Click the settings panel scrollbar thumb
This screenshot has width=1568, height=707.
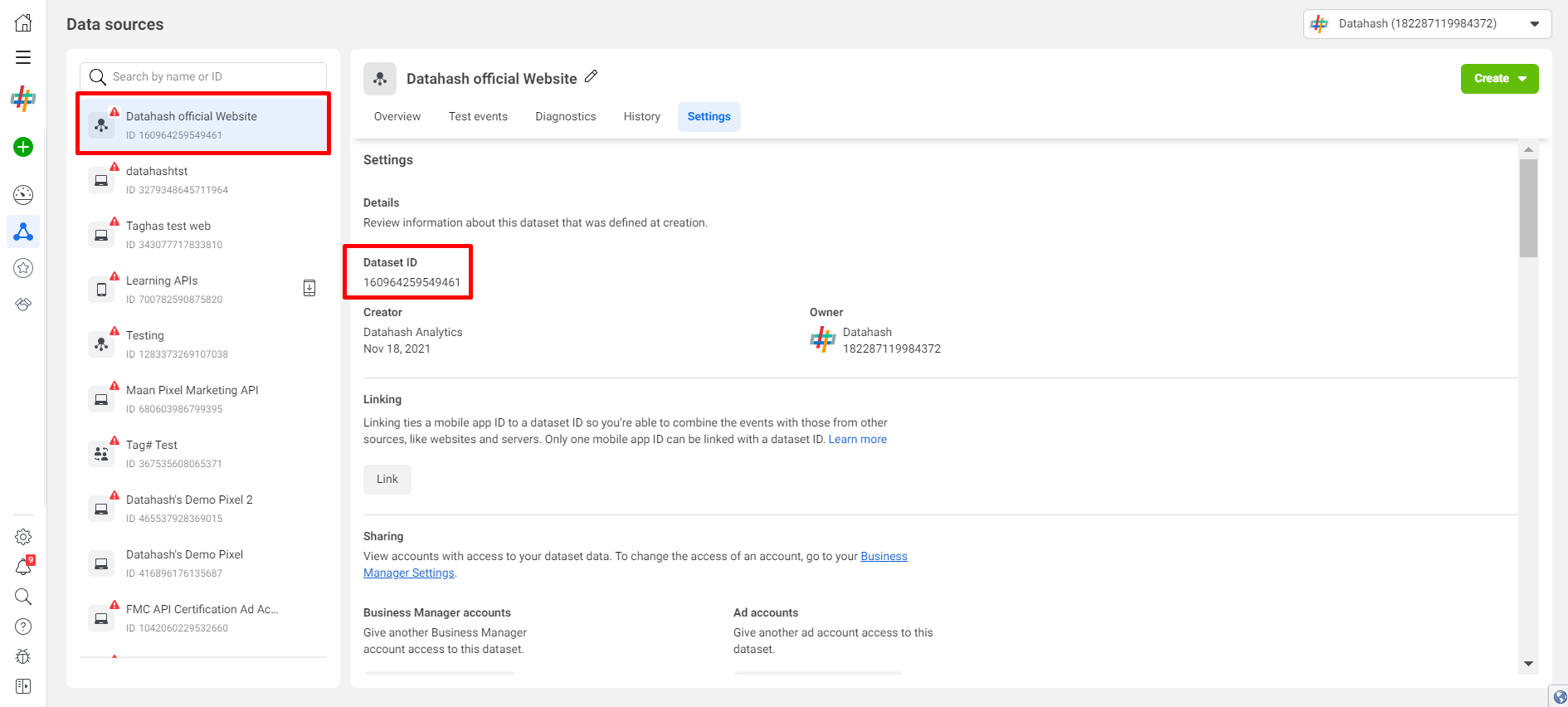click(x=1528, y=208)
